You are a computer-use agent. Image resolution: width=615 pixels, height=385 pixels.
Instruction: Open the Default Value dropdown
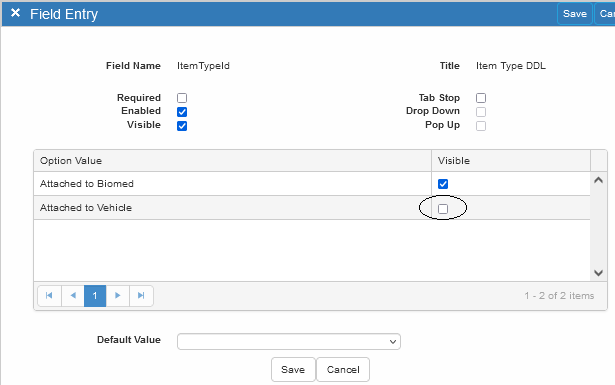[x=289, y=341]
